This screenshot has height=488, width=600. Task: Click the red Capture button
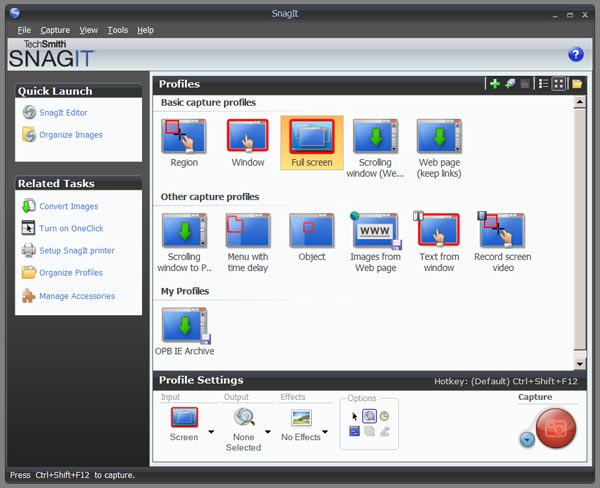coord(556,428)
